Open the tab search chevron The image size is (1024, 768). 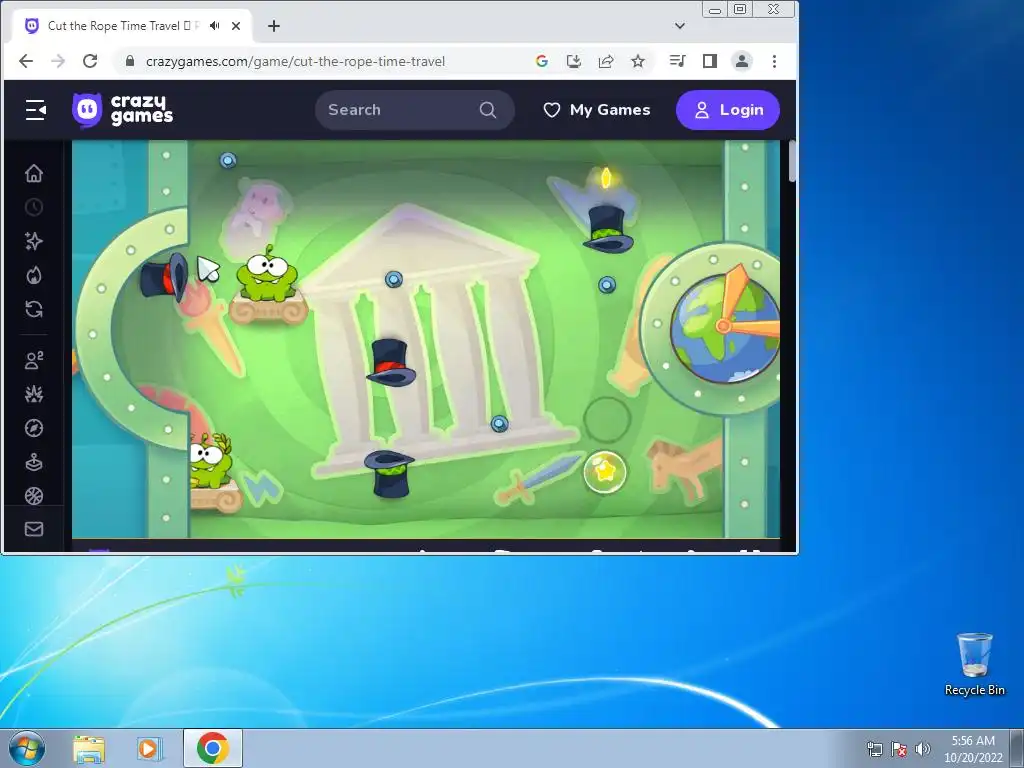click(x=680, y=26)
